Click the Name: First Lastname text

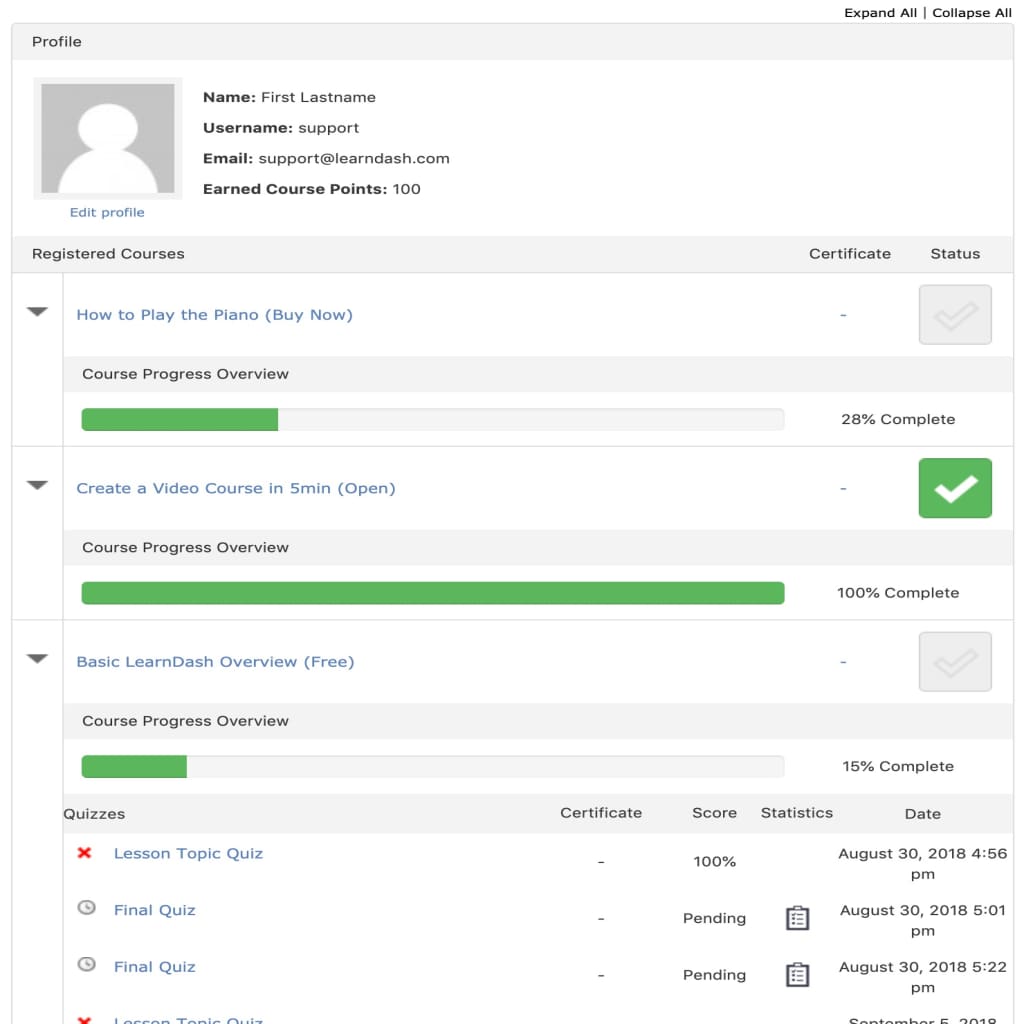click(x=289, y=97)
